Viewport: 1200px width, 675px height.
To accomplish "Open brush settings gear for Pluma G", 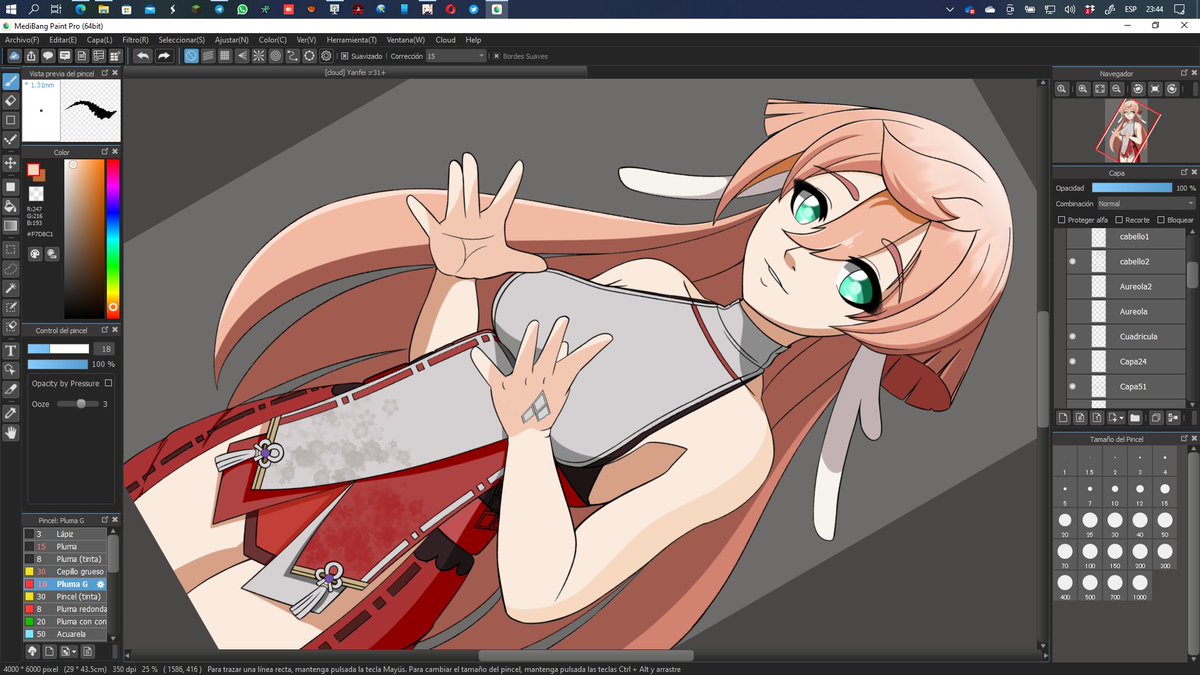I will [100, 584].
